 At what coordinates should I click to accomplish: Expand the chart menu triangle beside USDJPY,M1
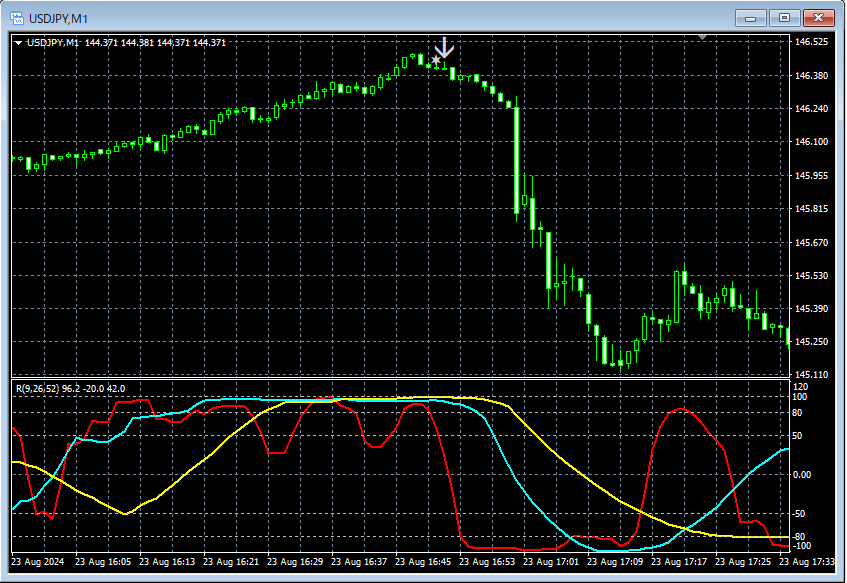[x=18, y=43]
